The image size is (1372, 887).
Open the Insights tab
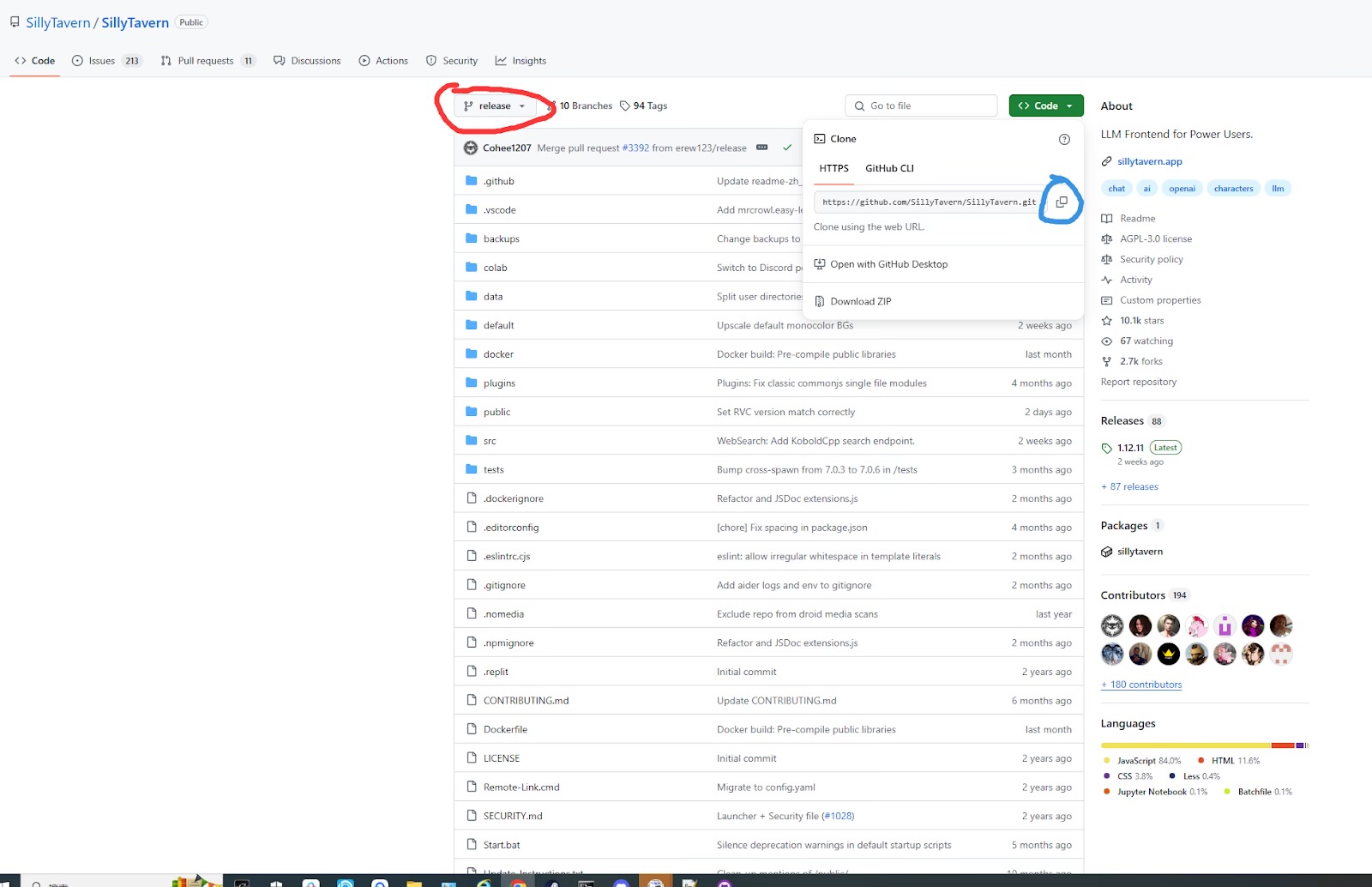521,61
